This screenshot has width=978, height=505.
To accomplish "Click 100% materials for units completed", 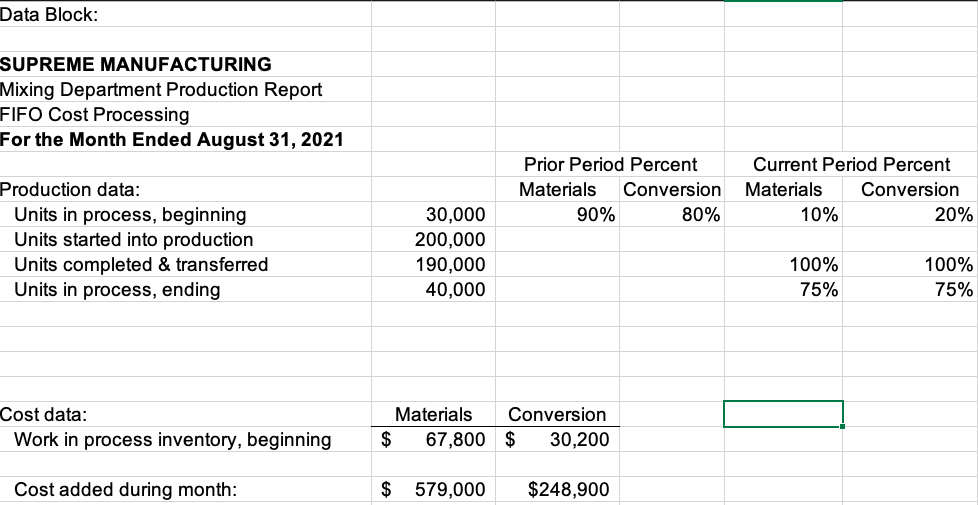I will [x=783, y=265].
